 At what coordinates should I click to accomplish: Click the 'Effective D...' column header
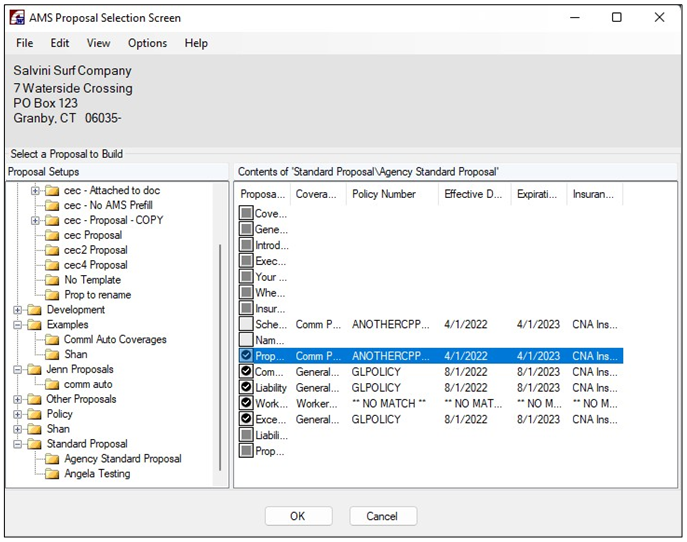pos(474,194)
